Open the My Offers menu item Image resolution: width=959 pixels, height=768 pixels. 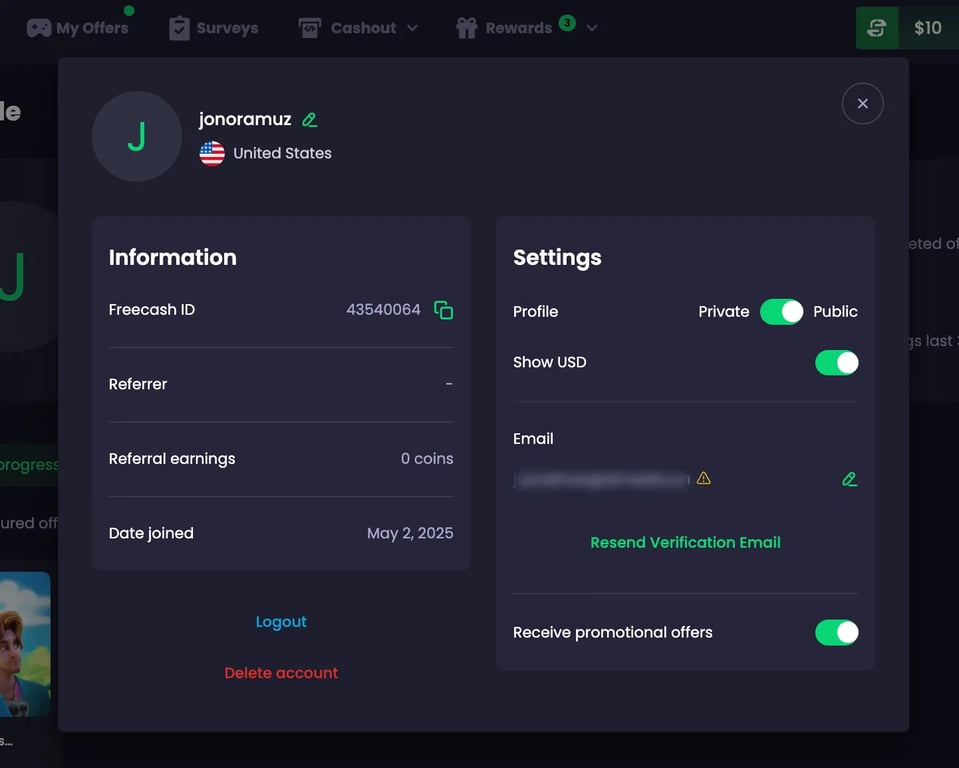(78, 28)
